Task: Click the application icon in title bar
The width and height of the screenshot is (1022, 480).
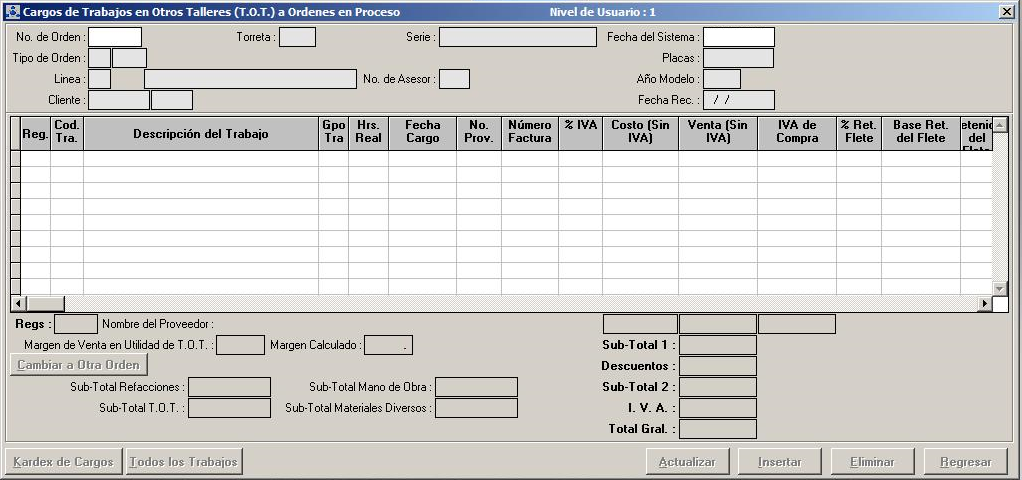Action: (x=11, y=12)
